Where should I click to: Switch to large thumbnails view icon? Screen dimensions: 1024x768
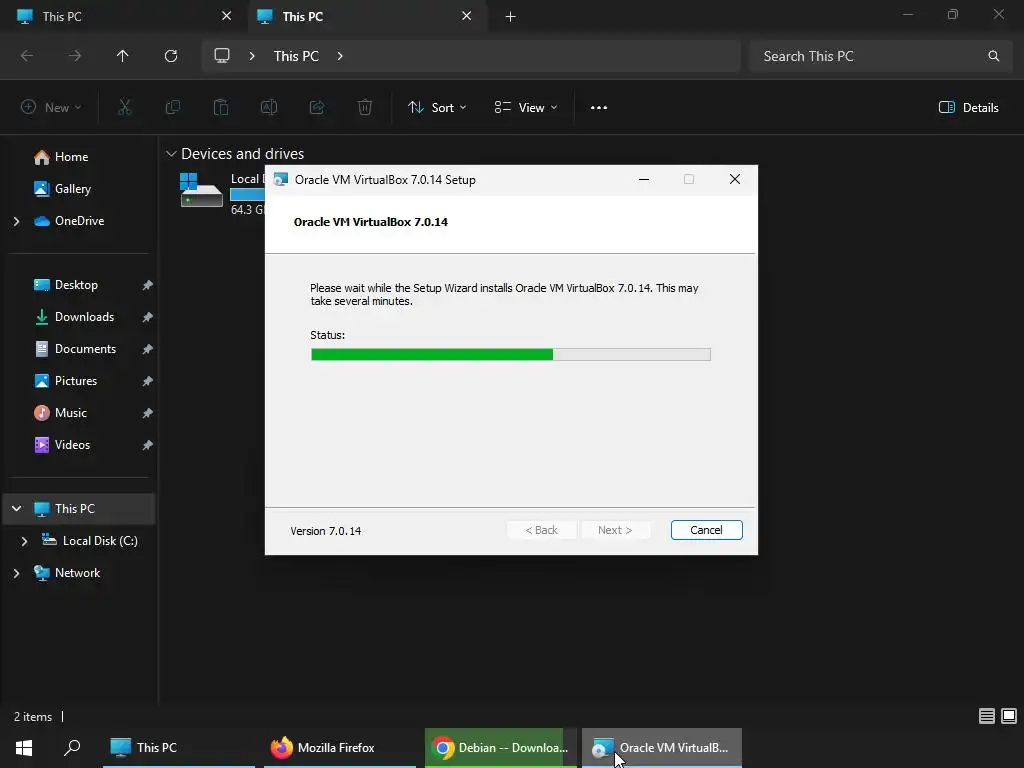[1009, 716]
